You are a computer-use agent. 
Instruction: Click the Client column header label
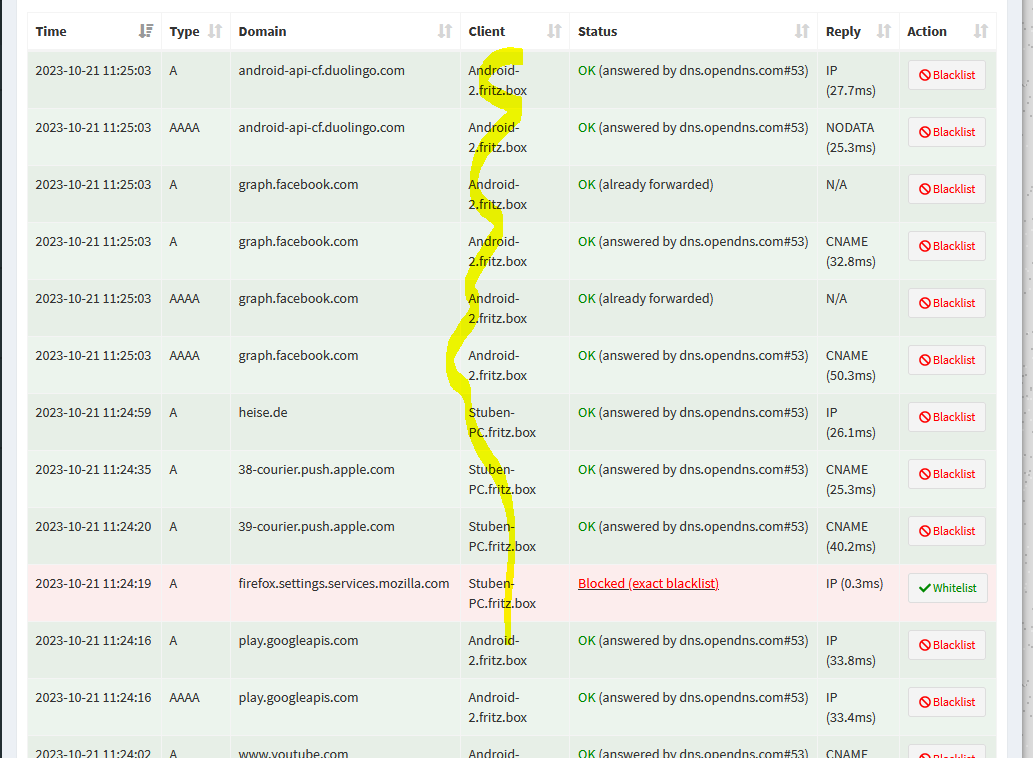487,32
